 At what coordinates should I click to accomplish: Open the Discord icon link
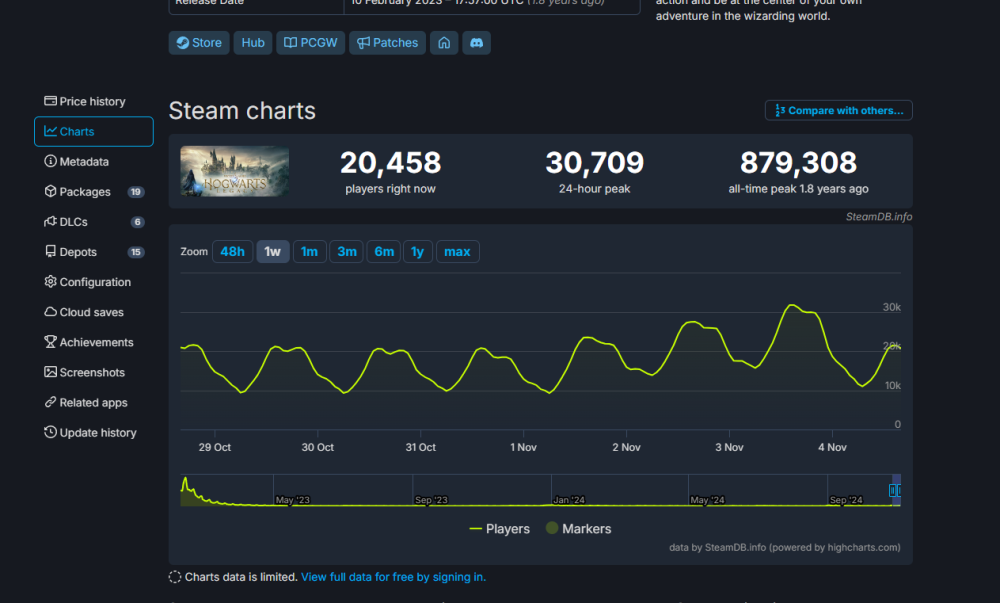coord(476,43)
